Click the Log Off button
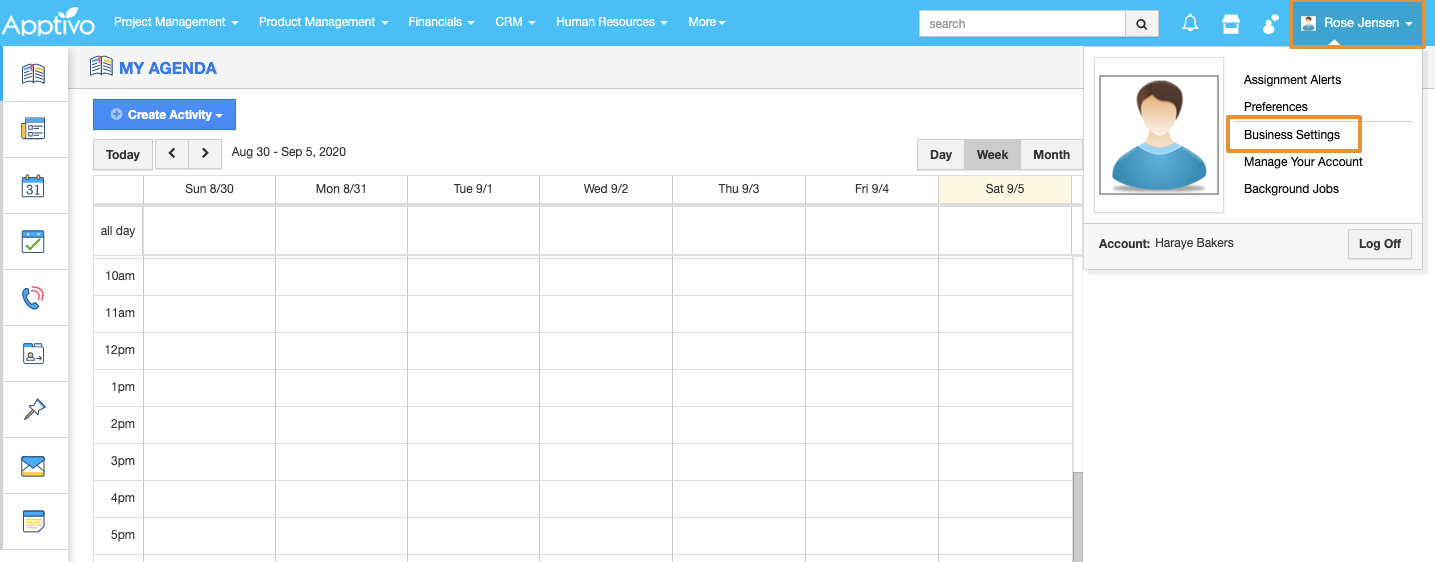Screen dimensions: 1435x562 [x=1379, y=244]
